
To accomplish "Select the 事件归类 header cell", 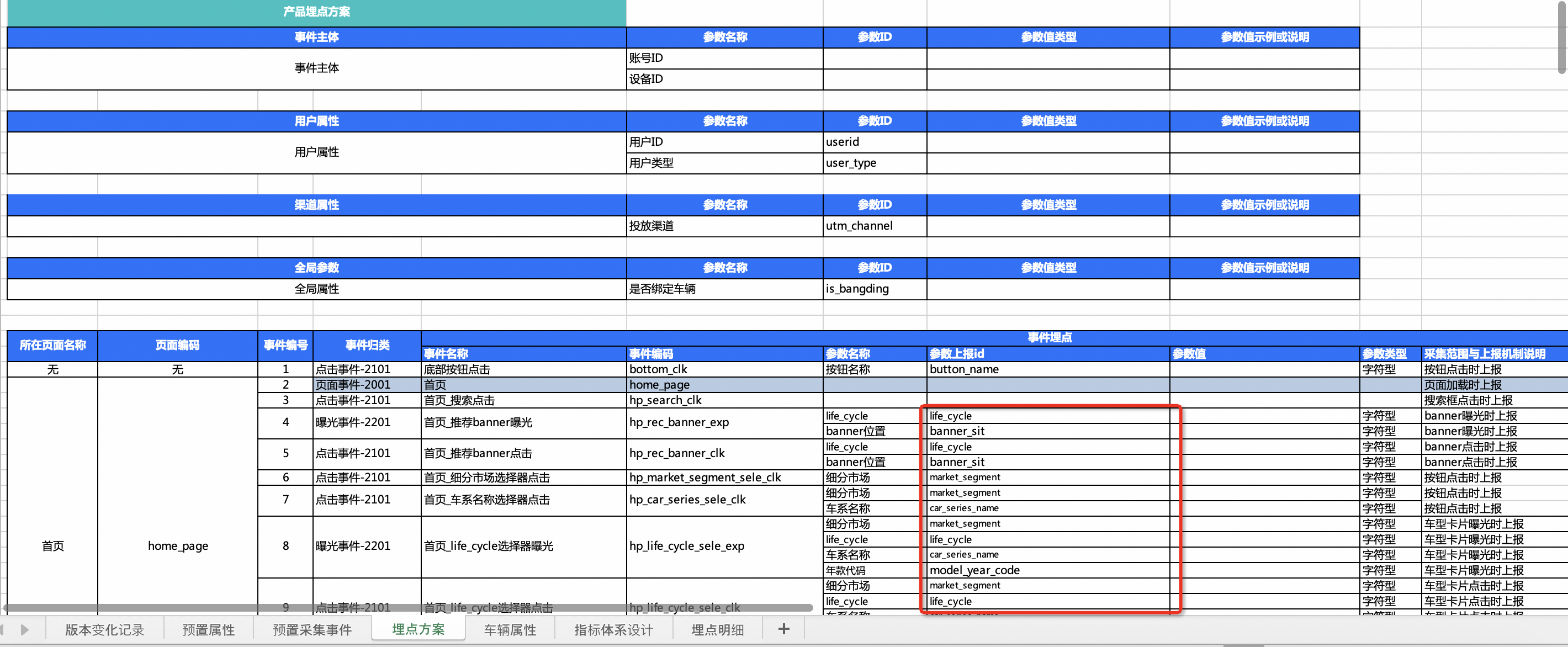I will (x=367, y=346).
